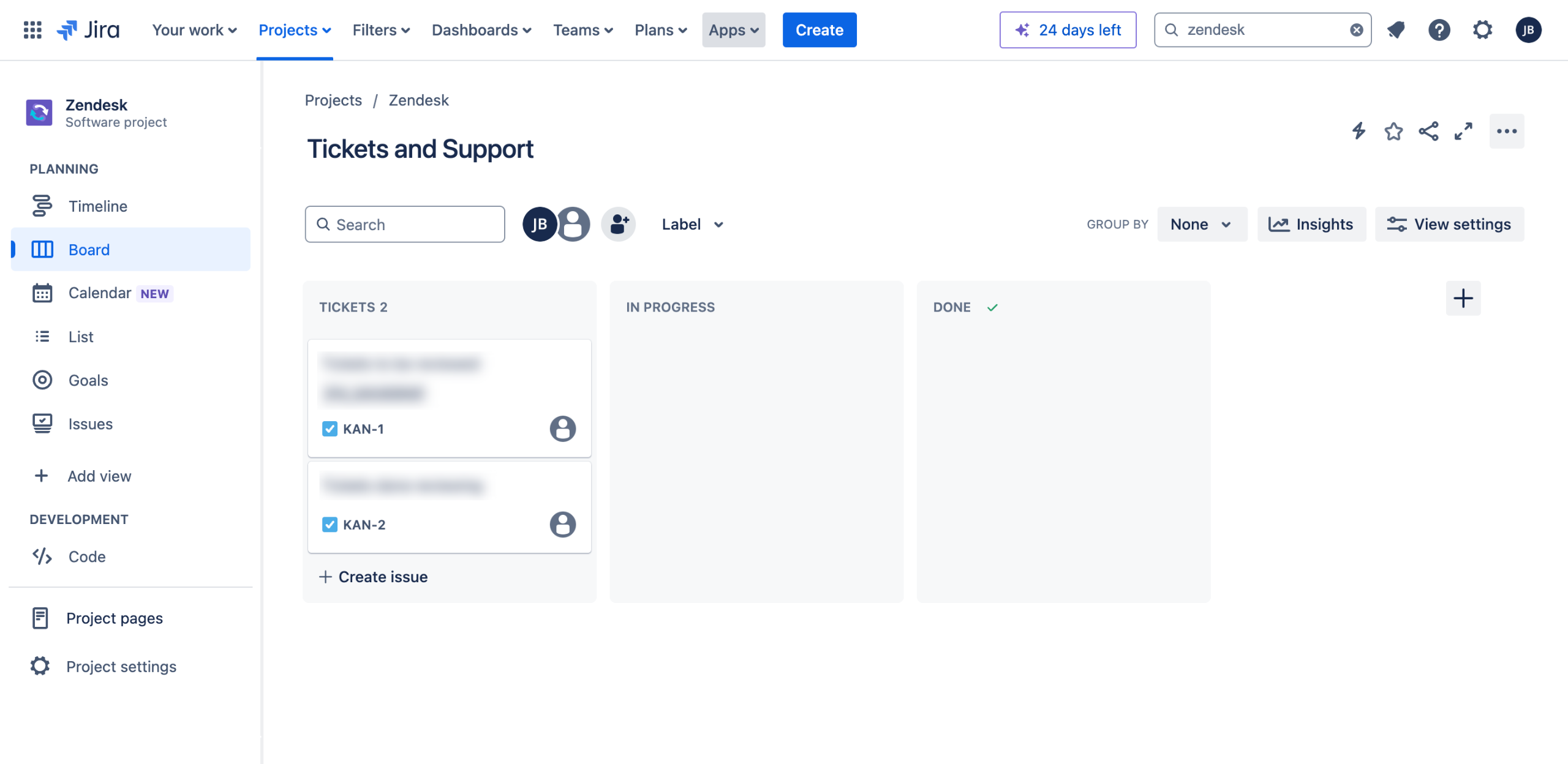Viewport: 1568px width, 764px height.
Task: Click the share board icon
Action: pyautogui.click(x=1428, y=131)
